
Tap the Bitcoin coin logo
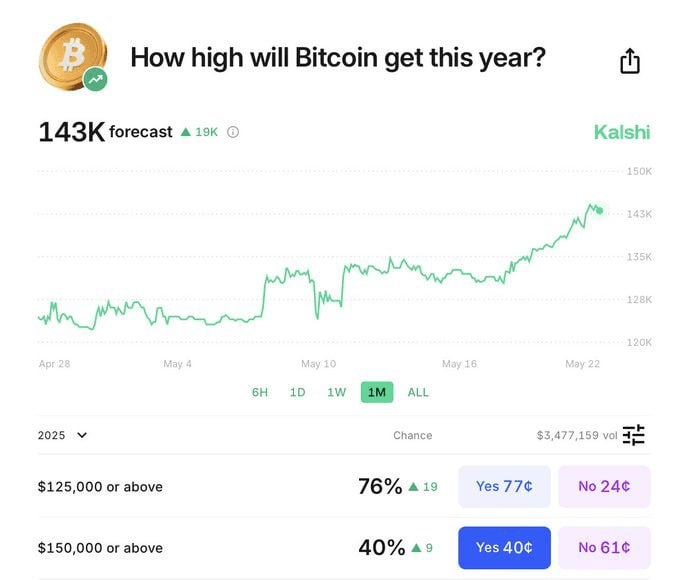click(73, 56)
